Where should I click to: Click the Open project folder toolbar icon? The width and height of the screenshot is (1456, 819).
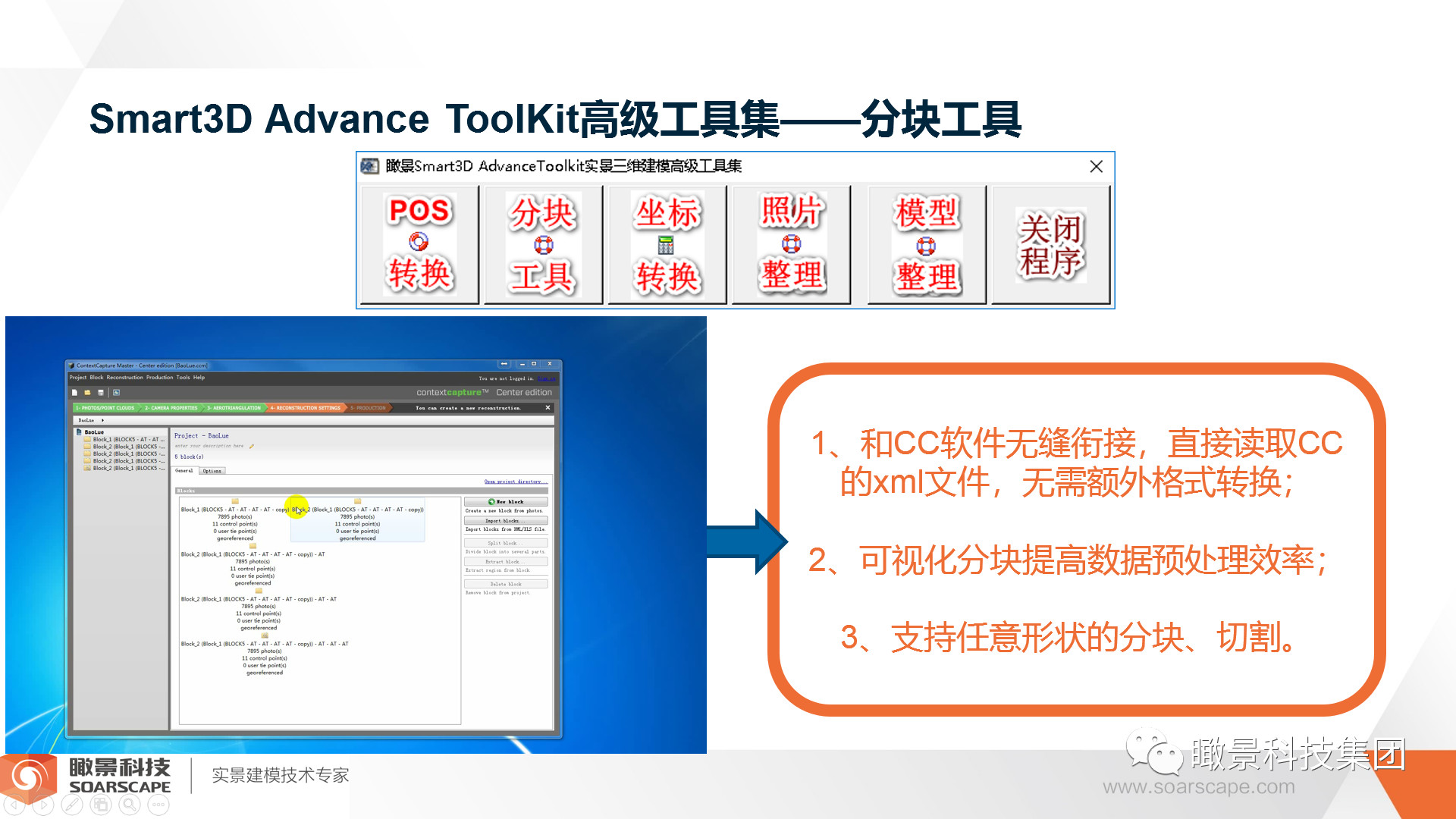pos(87,393)
